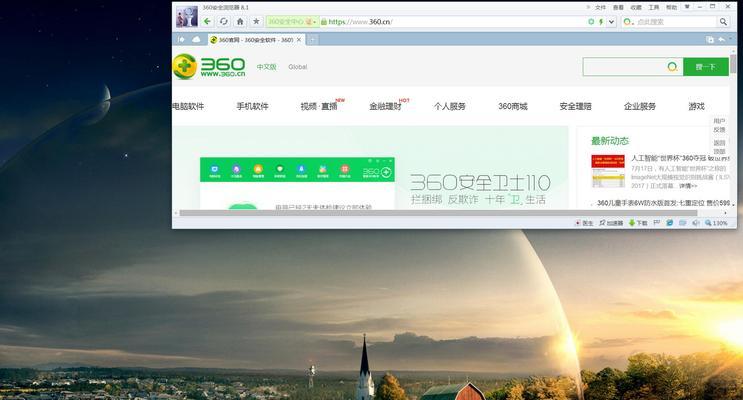
Task: Click the screen icon in status bar
Action: coord(682,222)
